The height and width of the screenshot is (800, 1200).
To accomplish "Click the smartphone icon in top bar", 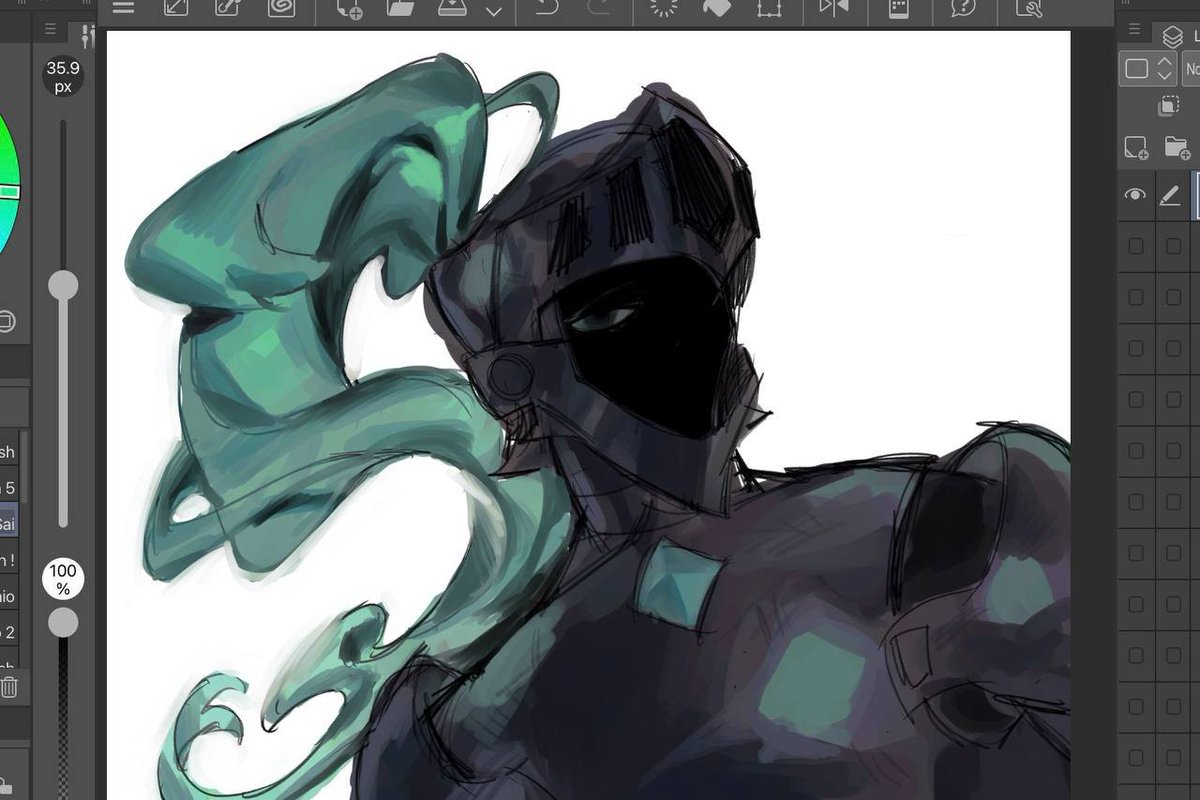I will pos(898,8).
